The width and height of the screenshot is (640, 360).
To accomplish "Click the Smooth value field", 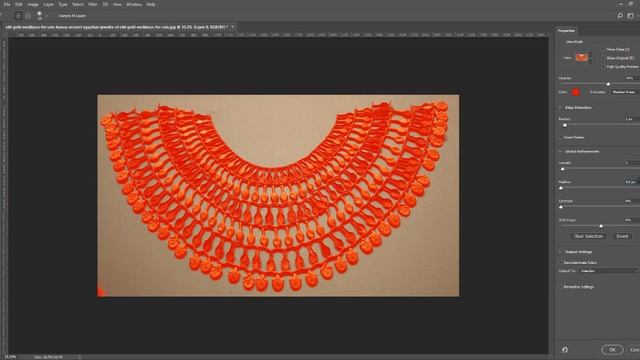I will (631, 163).
